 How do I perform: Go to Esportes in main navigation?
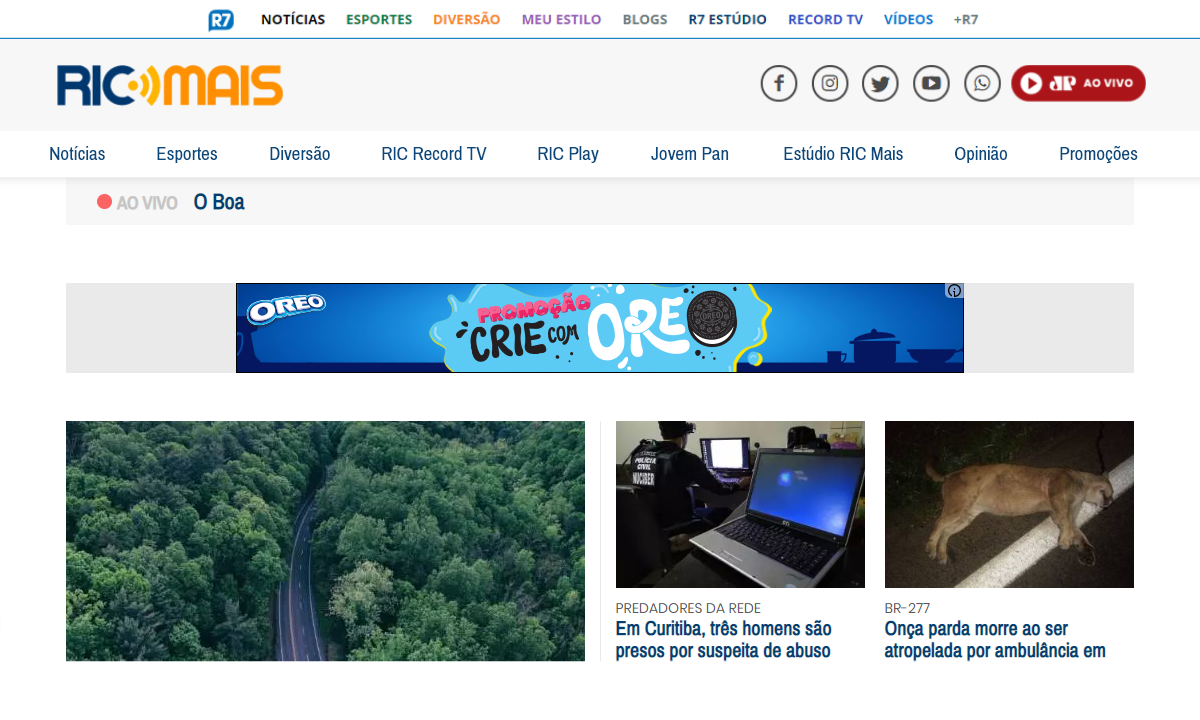(187, 154)
